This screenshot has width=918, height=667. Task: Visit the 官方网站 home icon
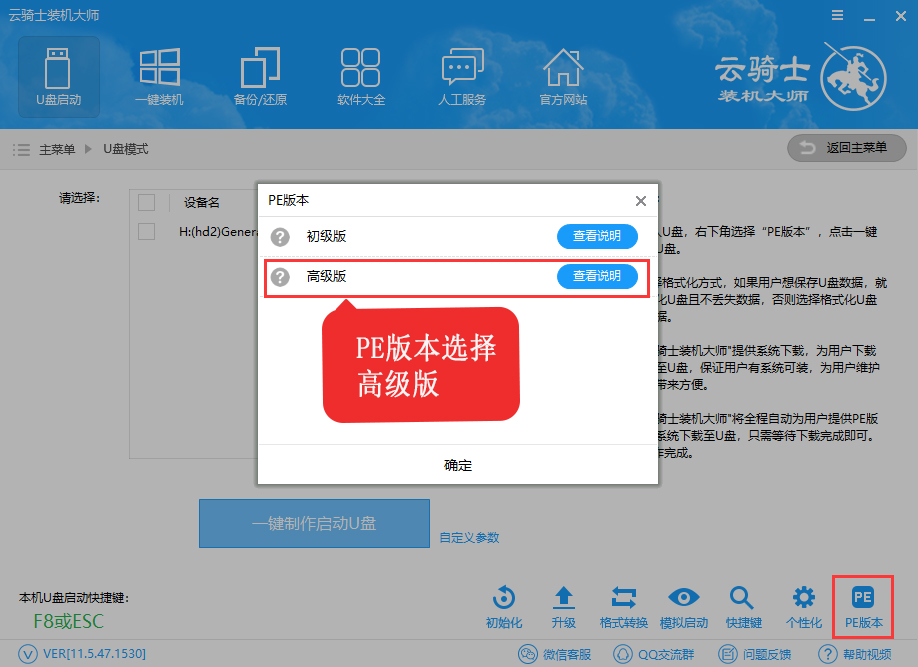pyautogui.click(x=563, y=77)
